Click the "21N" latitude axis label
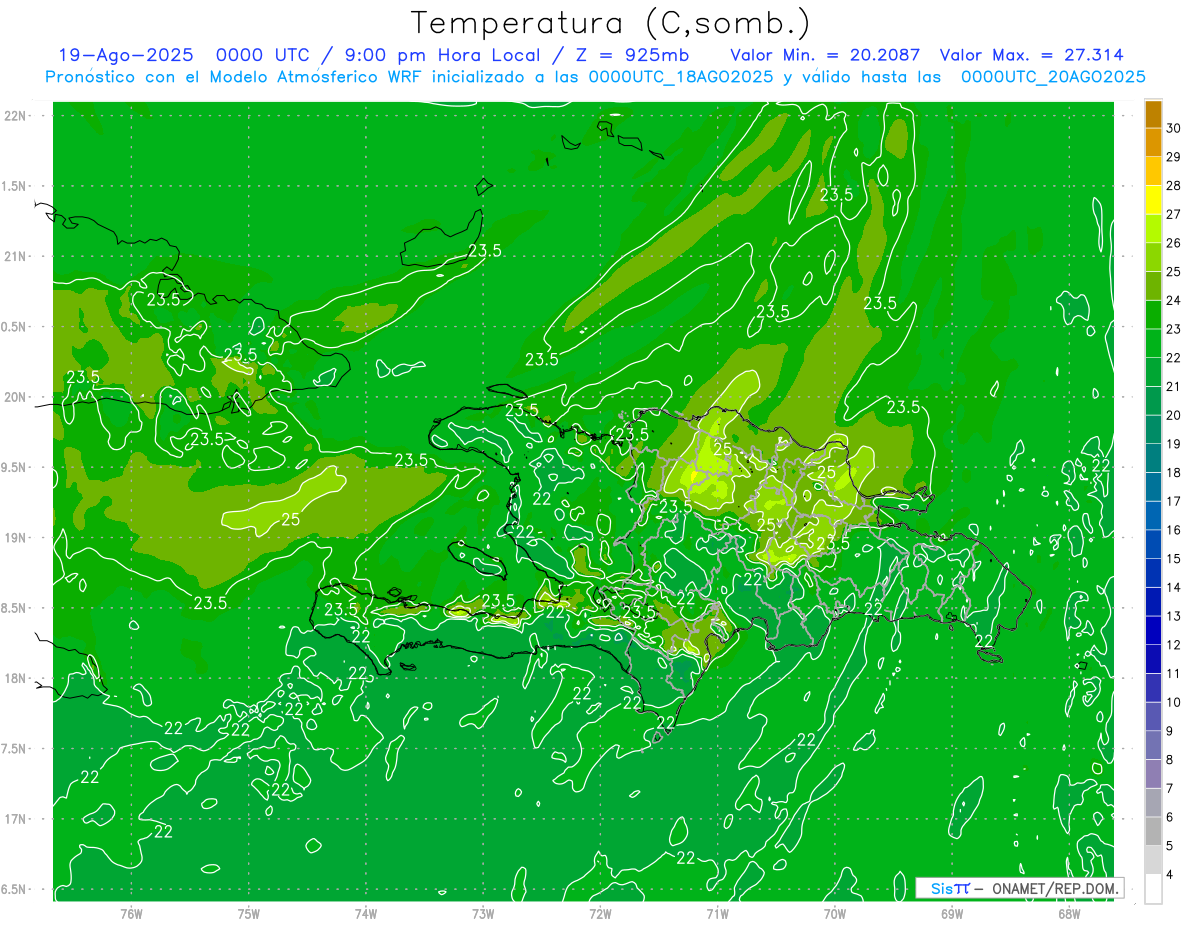 tap(16, 256)
